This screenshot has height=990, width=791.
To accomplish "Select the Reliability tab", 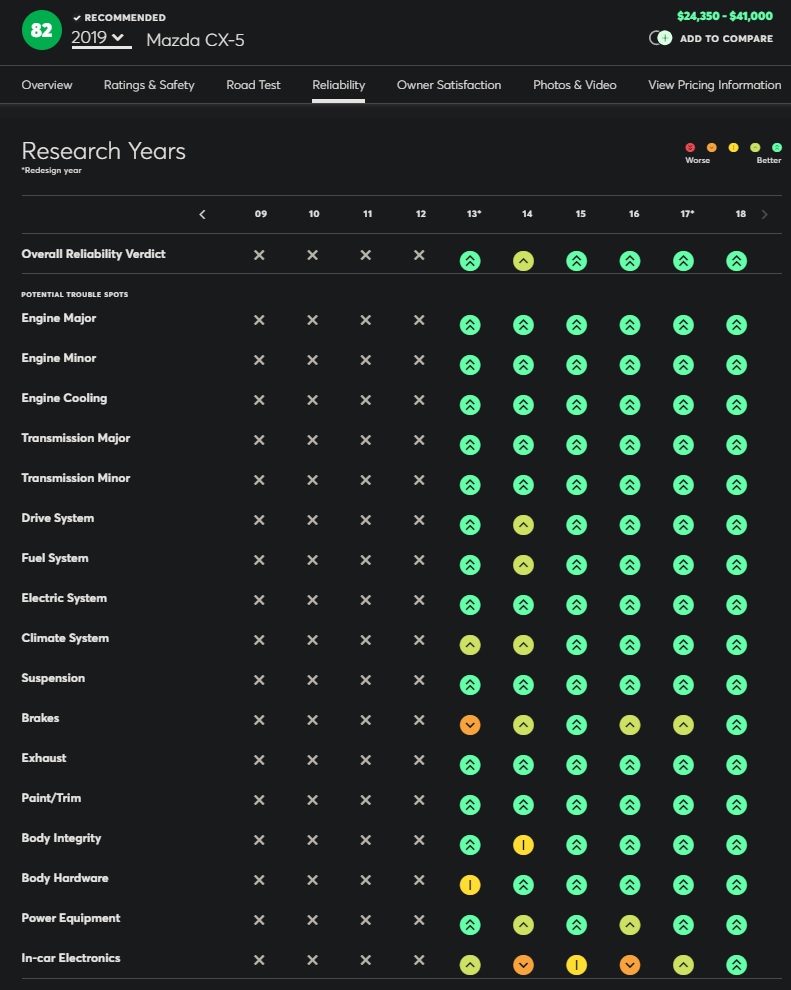I will (x=338, y=85).
